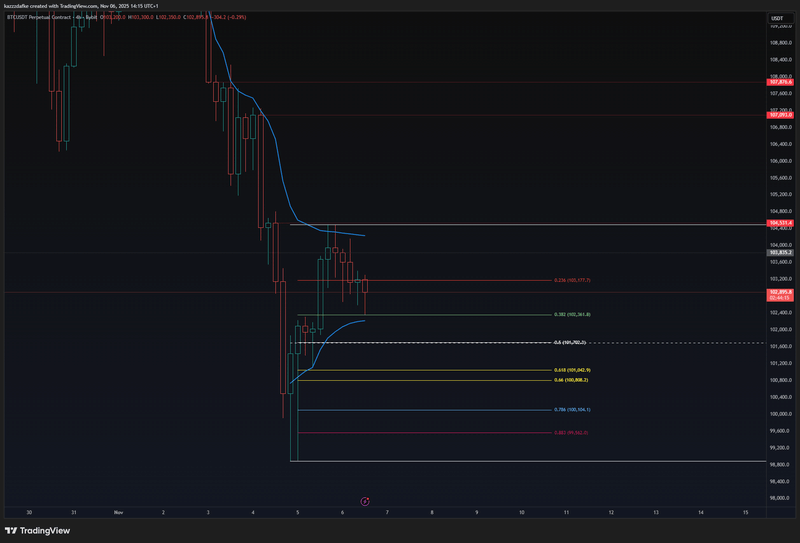The height and width of the screenshot is (543, 800).
Task: Click the red 107,876.6 price label
Action: click(781, 82)
